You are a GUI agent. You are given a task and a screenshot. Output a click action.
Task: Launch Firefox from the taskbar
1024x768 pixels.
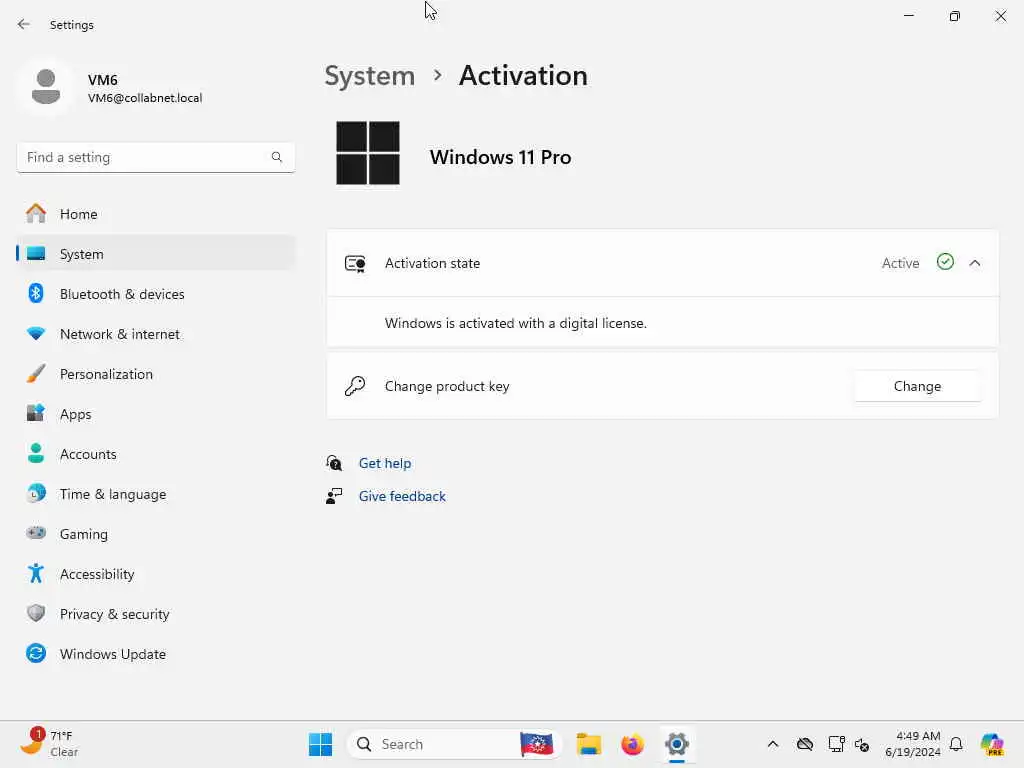tap(632, 744)
